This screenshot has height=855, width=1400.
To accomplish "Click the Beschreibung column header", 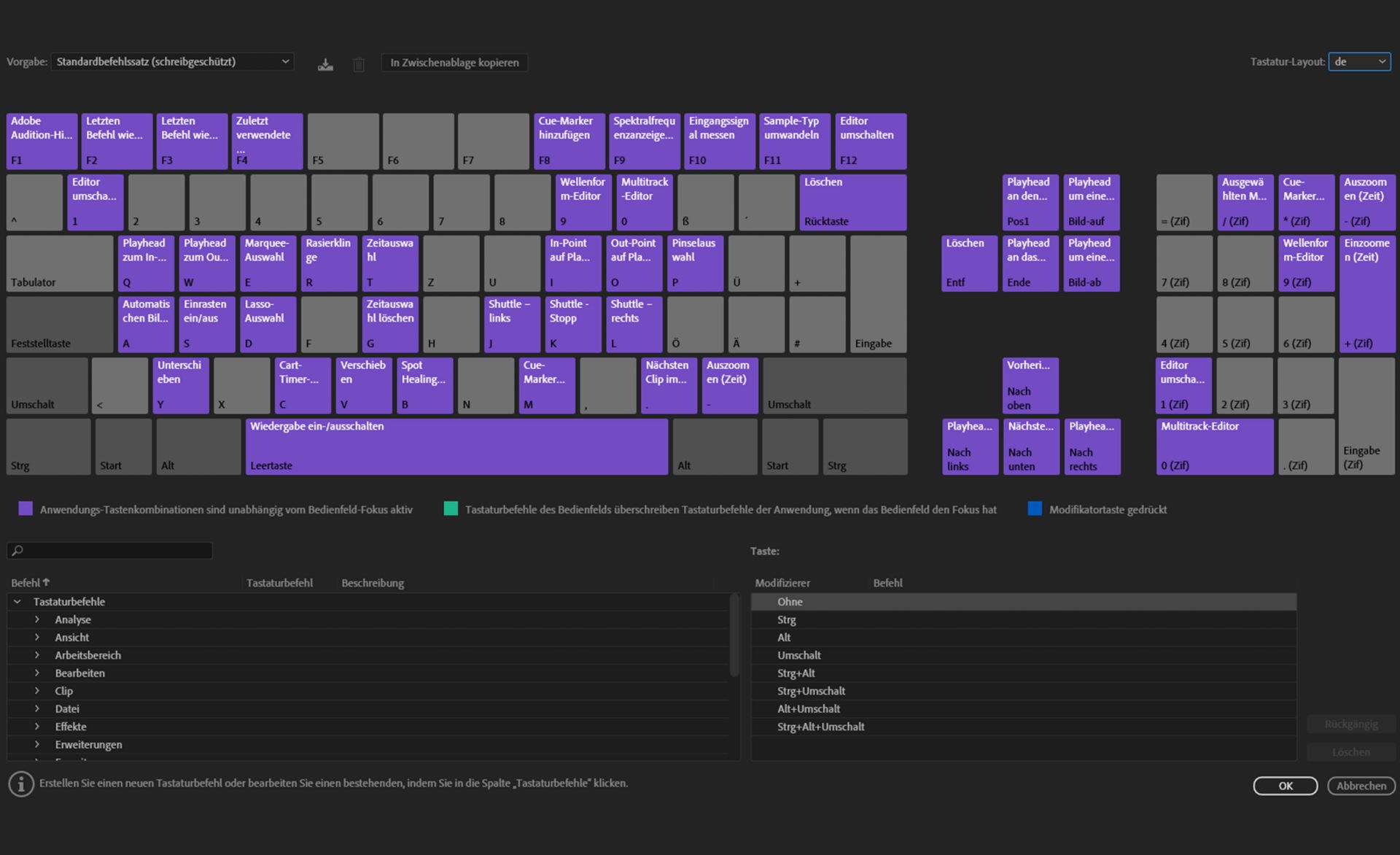I will (x=373, y=583).
